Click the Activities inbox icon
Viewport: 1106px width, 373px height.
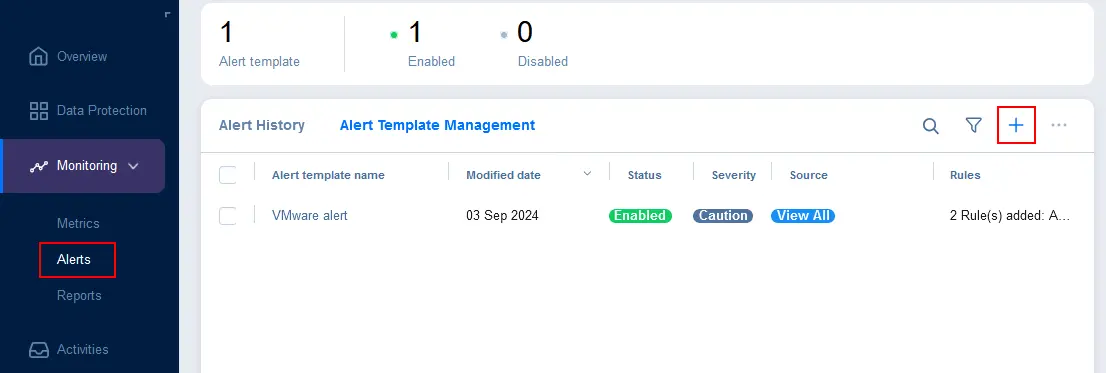[x=38, y=350]
